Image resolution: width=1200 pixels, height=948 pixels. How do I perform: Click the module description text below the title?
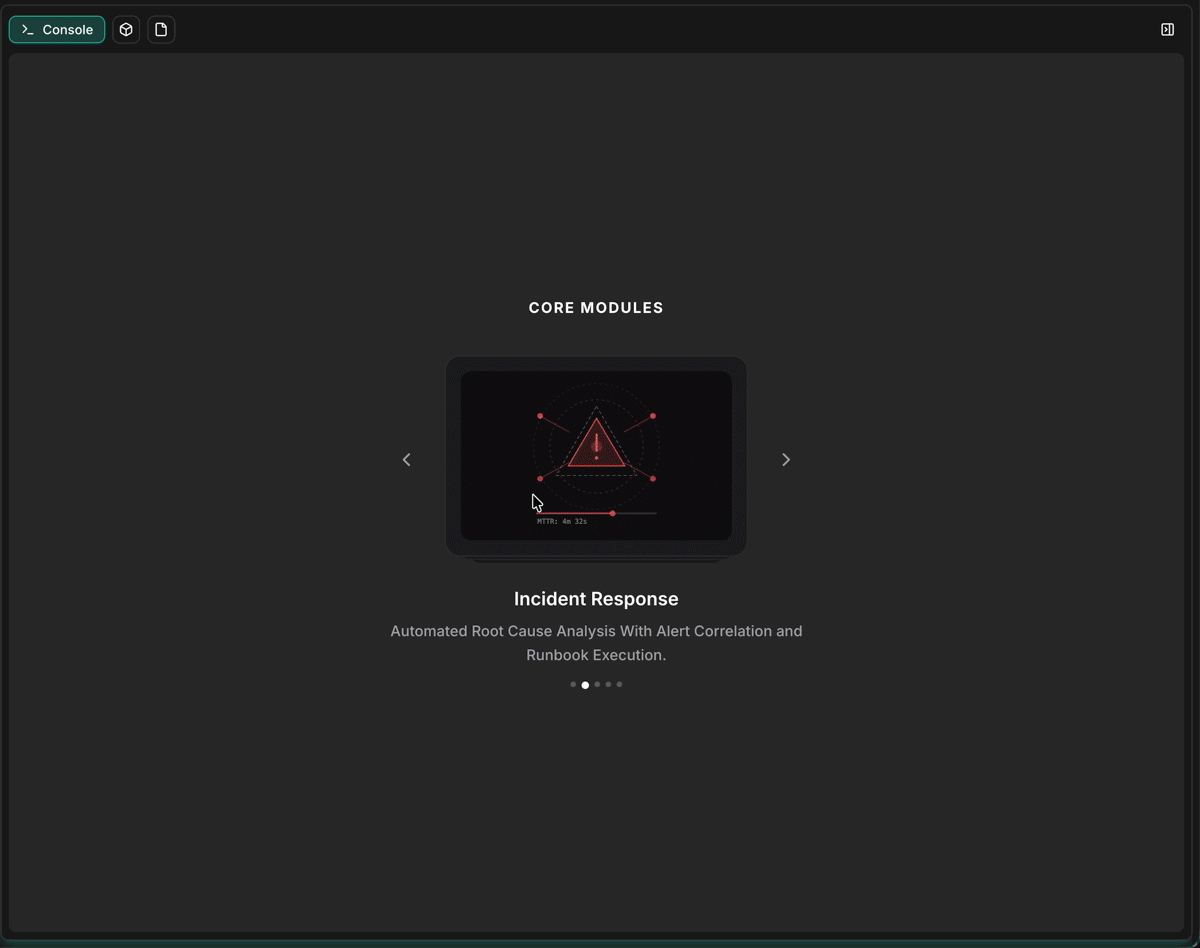596,643
